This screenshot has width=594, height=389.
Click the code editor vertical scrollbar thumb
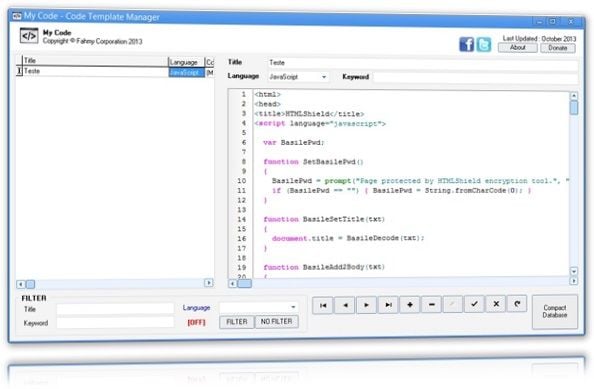pos(574,108)
